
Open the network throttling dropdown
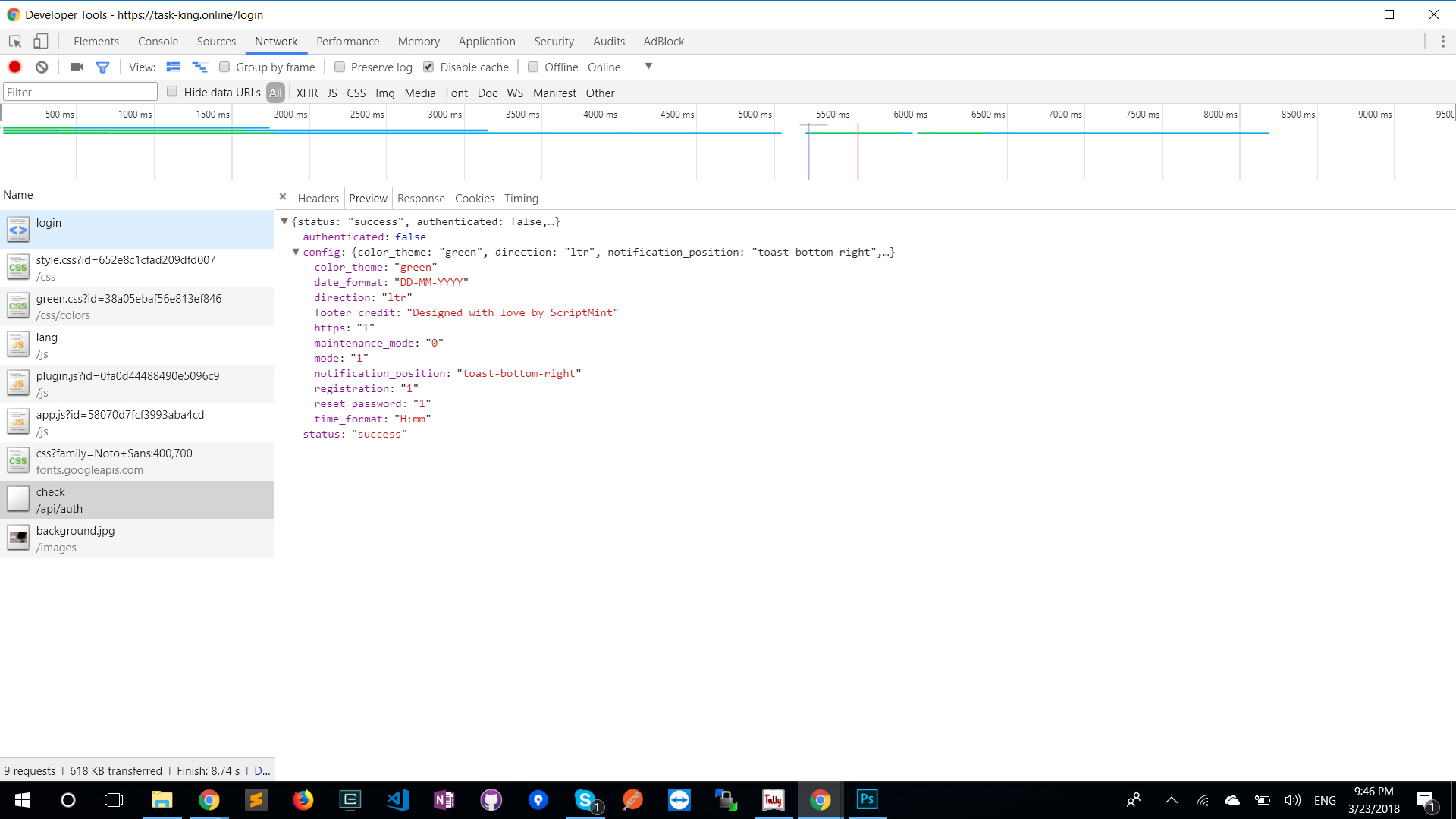[x=648, y=67]
